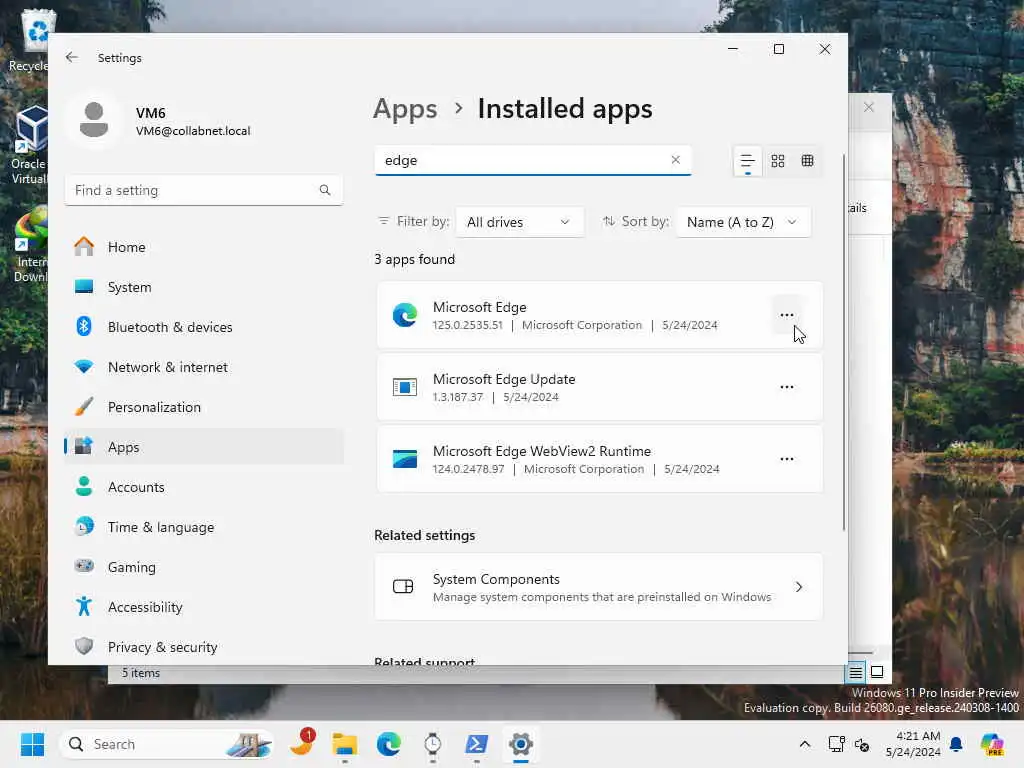Click the network status tray icon
This screenshot has height=768, width=1024.
point(836,744)
